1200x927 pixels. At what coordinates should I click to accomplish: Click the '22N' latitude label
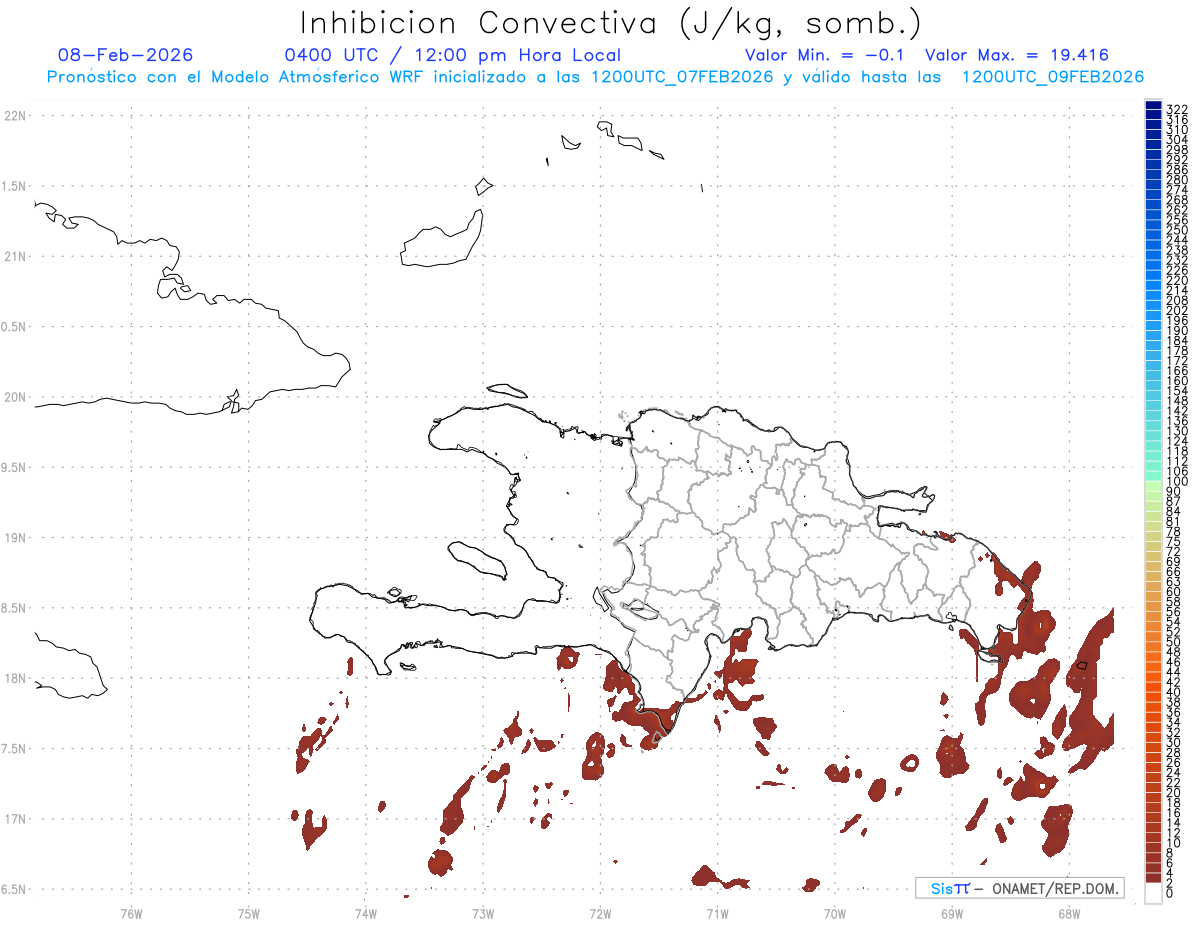tap(15, 116)
